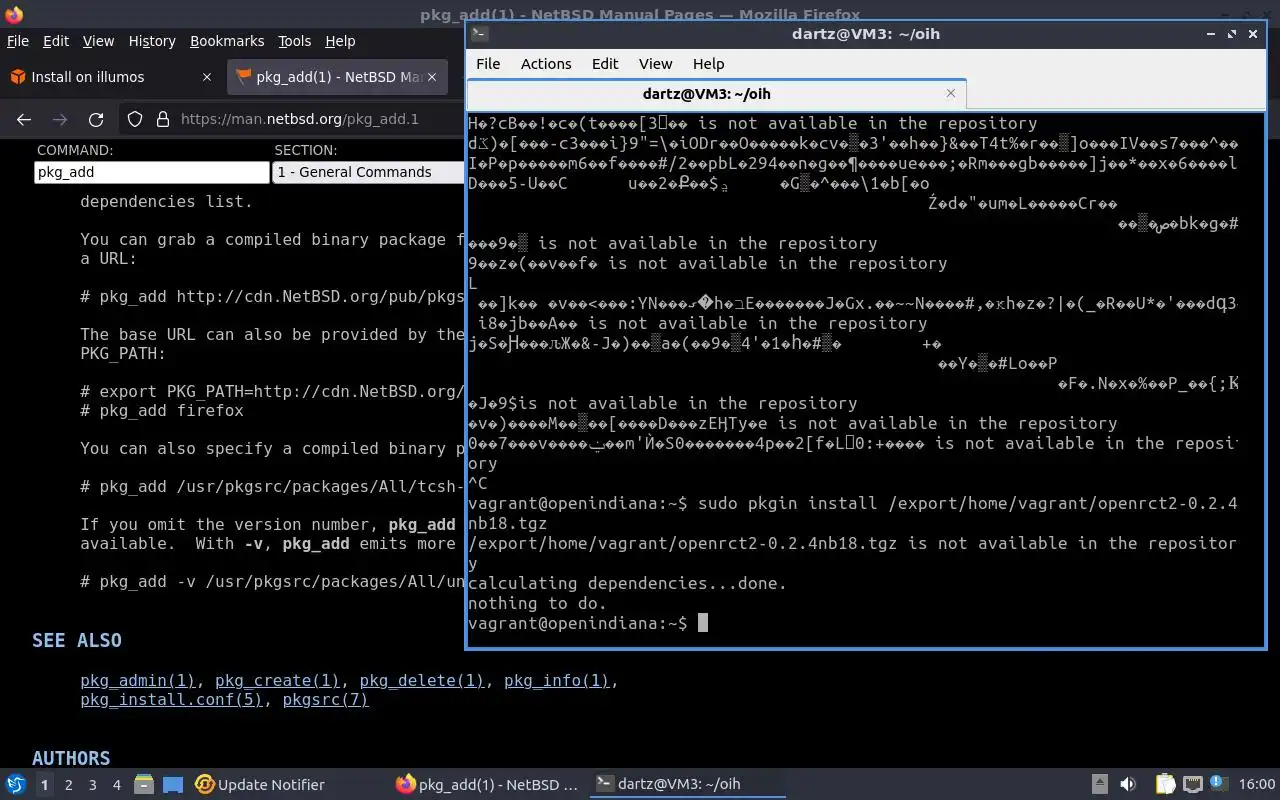Screen dimensions: 1280x800
Task: Open the pkg_install.conf(5) link
Action: click(x=172, y=700)
